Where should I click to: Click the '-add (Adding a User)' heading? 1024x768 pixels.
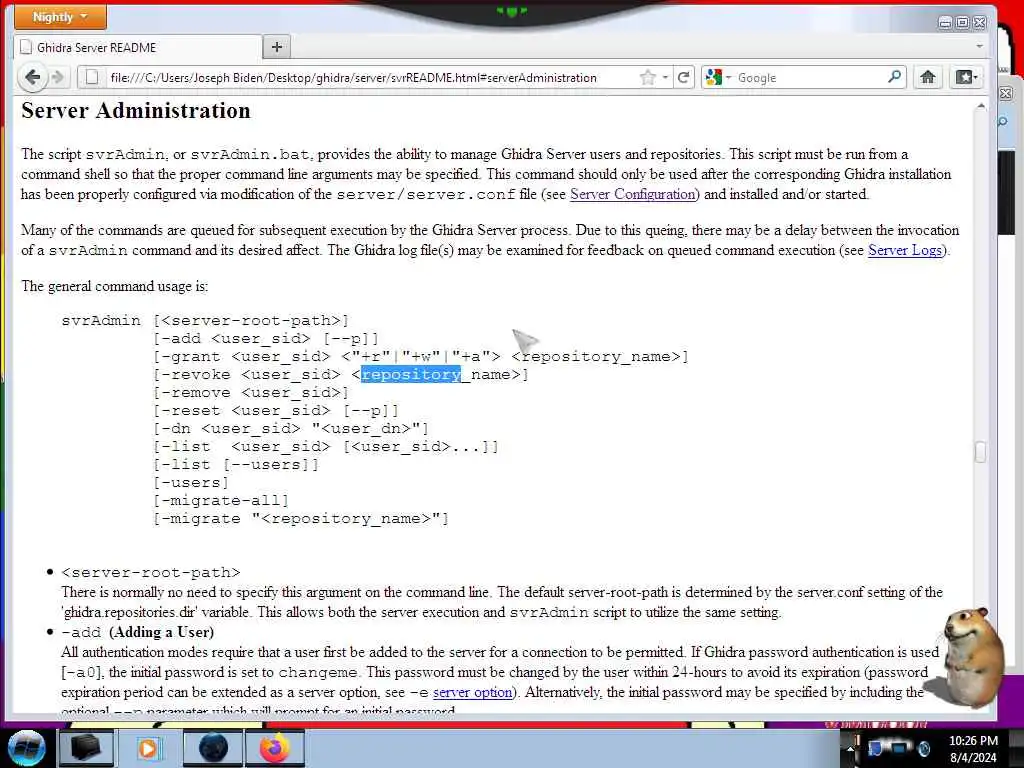[x=138, y=632]
